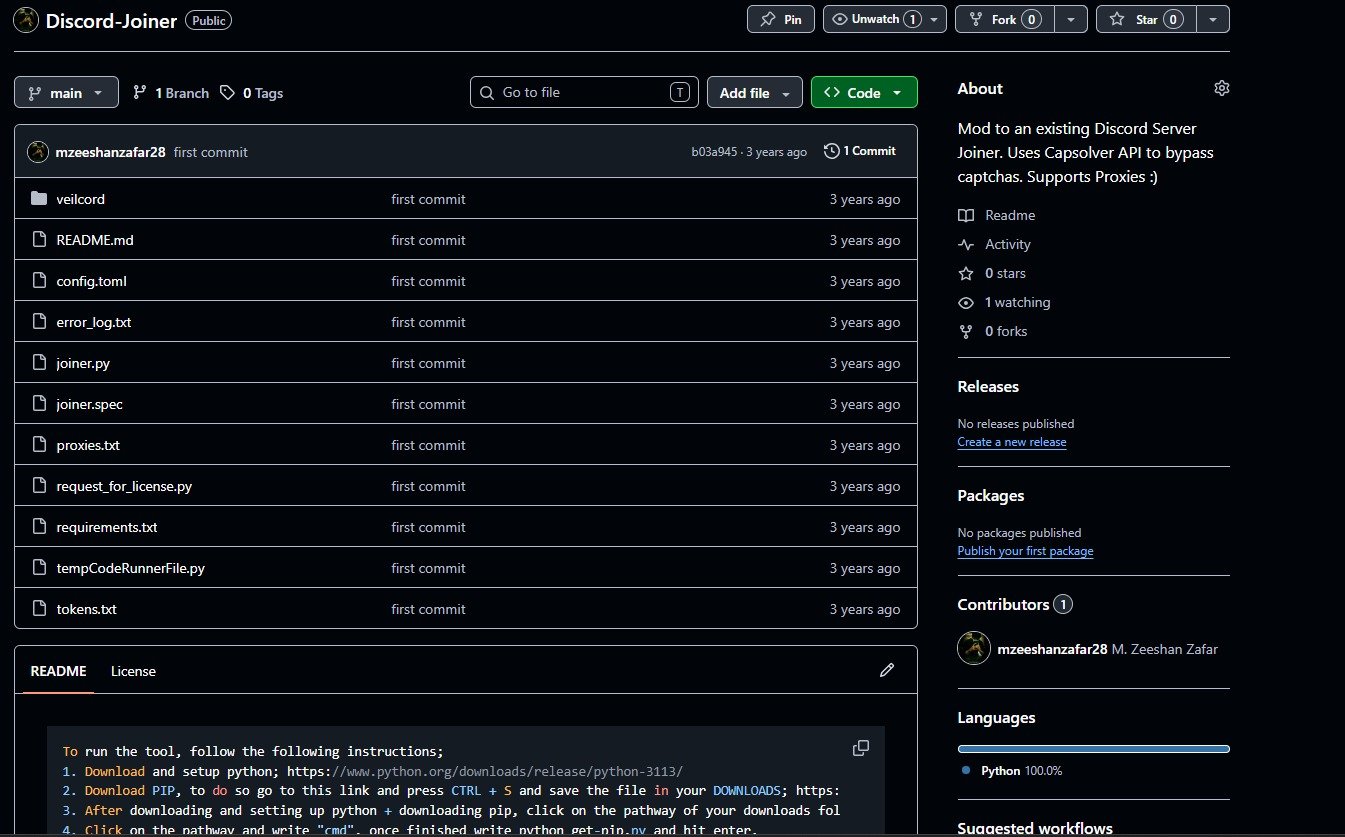Open mzeeshanzafar28 contributor profile link
Image resolution: width=1345 pixels, height=837 pixels.
(x=1052, y=649)
